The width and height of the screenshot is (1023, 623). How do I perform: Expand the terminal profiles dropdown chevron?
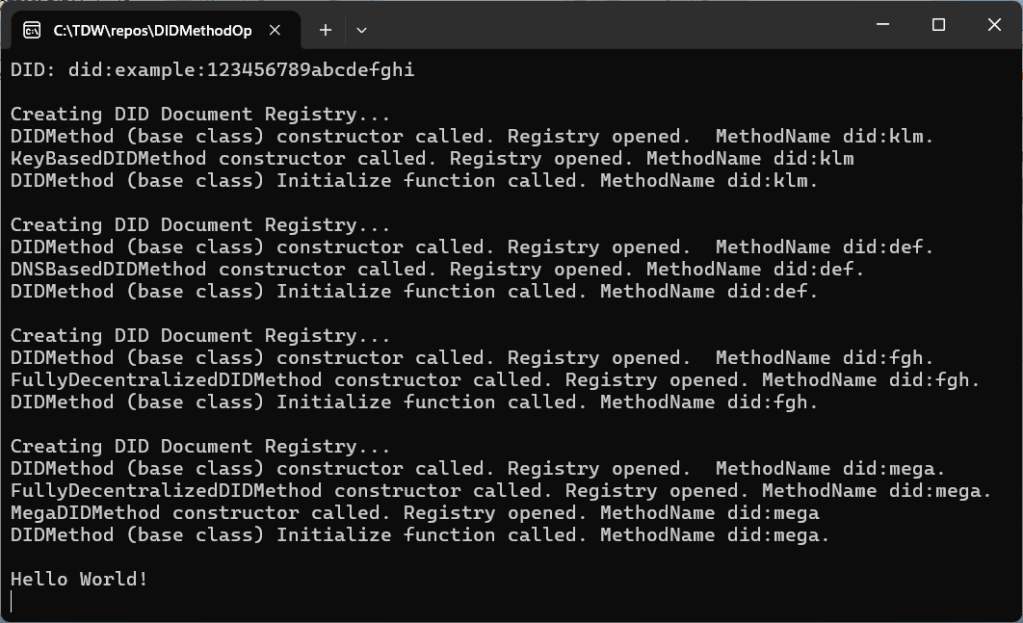click(x=362, y=30)
